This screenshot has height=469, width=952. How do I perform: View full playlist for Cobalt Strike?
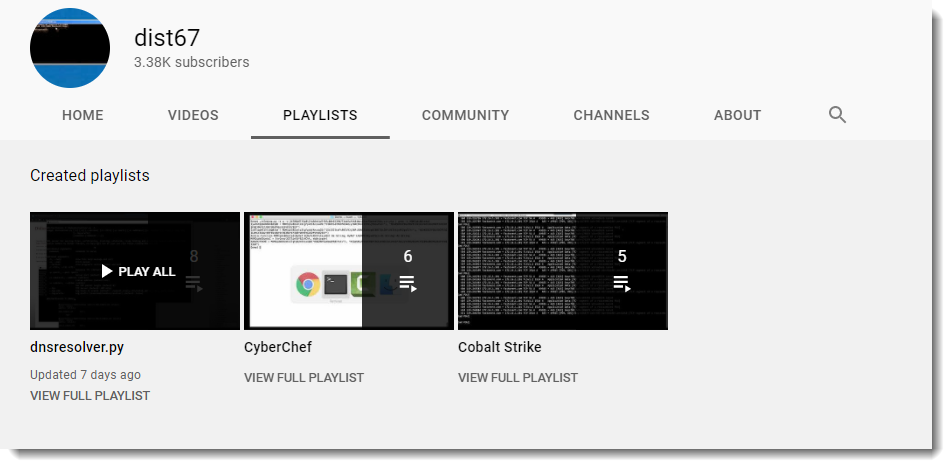518,378
